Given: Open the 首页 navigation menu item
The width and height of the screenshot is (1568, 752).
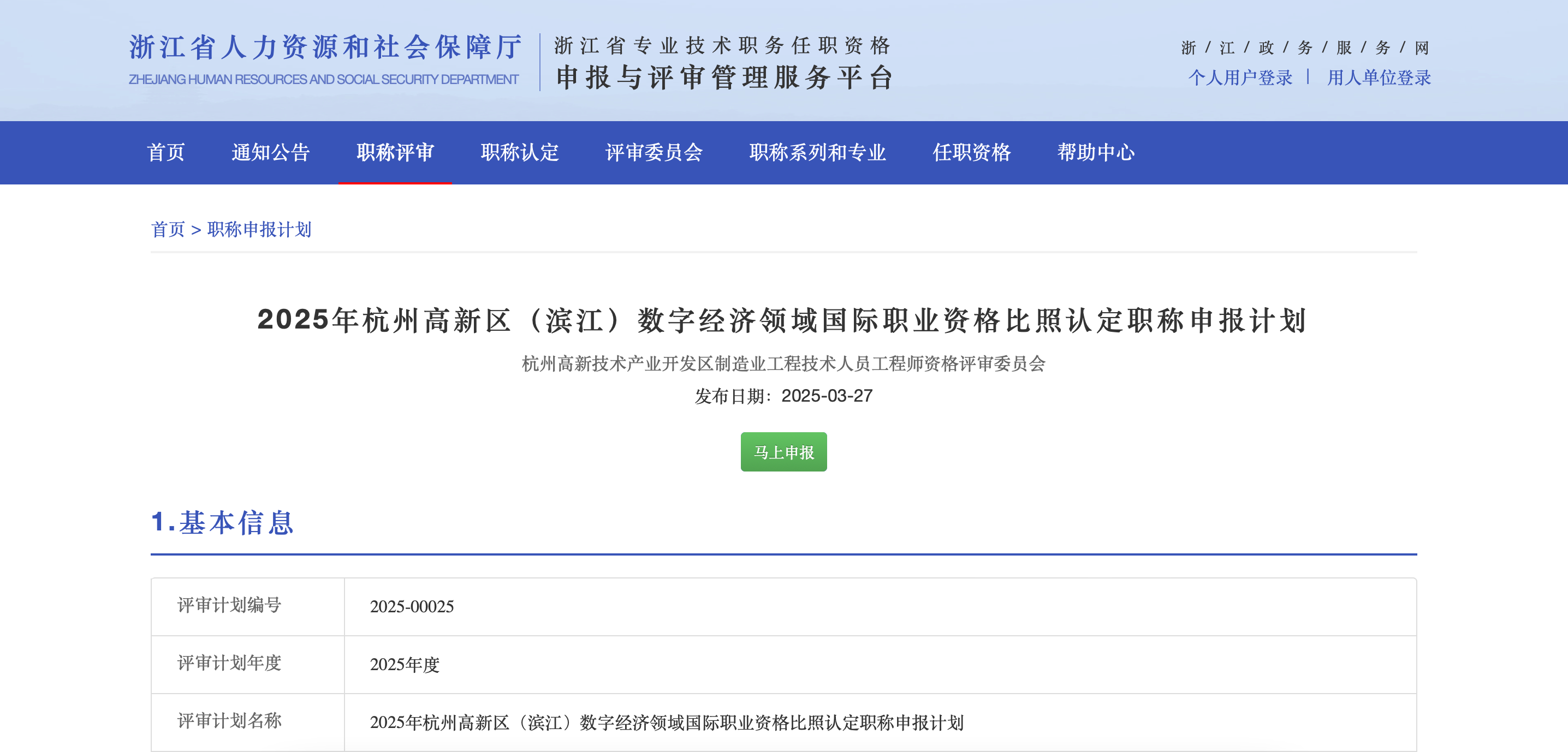Looking at the screenshot, I should [x=165, y=152].
